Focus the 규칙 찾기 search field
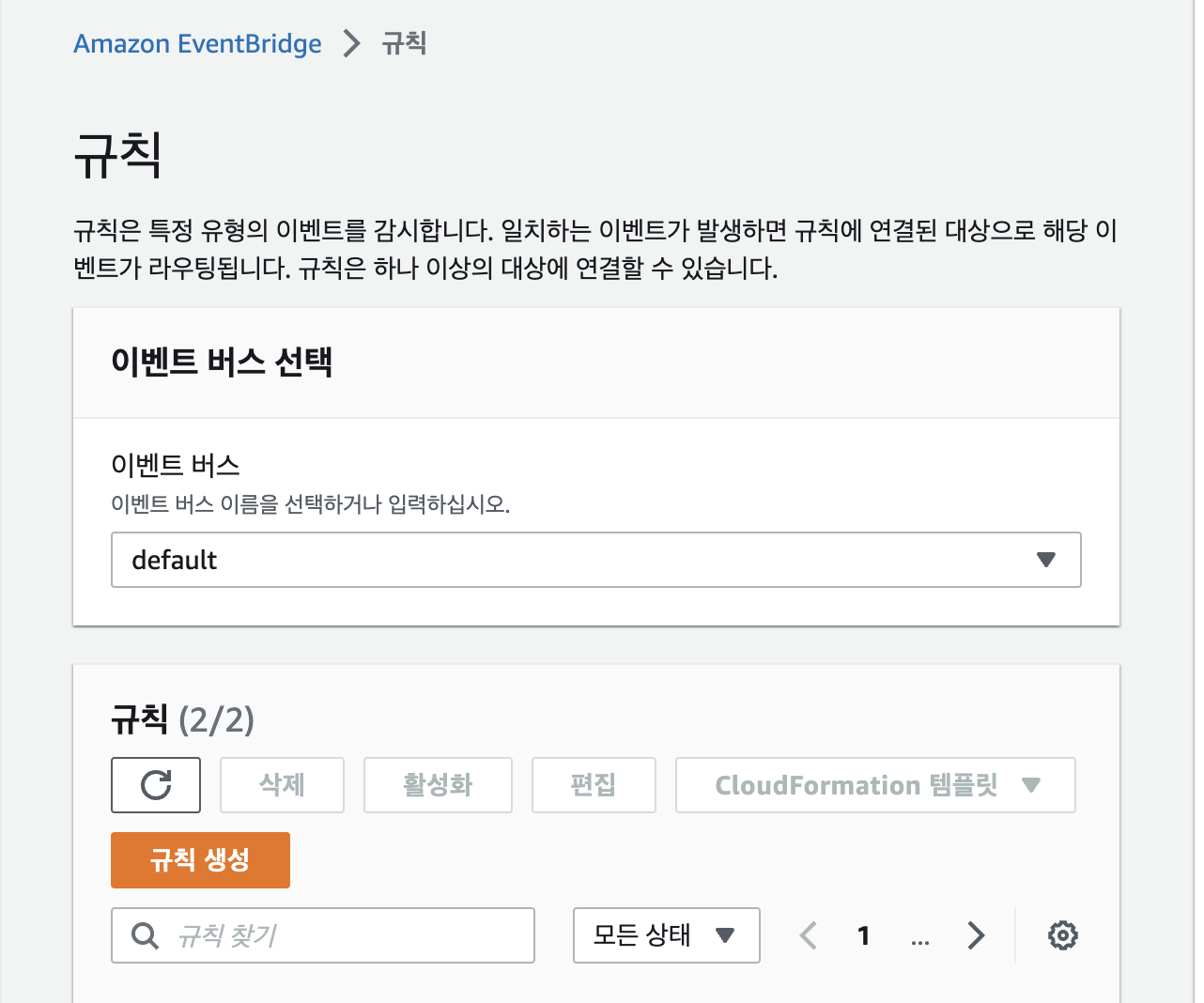Viewport: 1204px width, 1003px height. (x=323, y=935)
